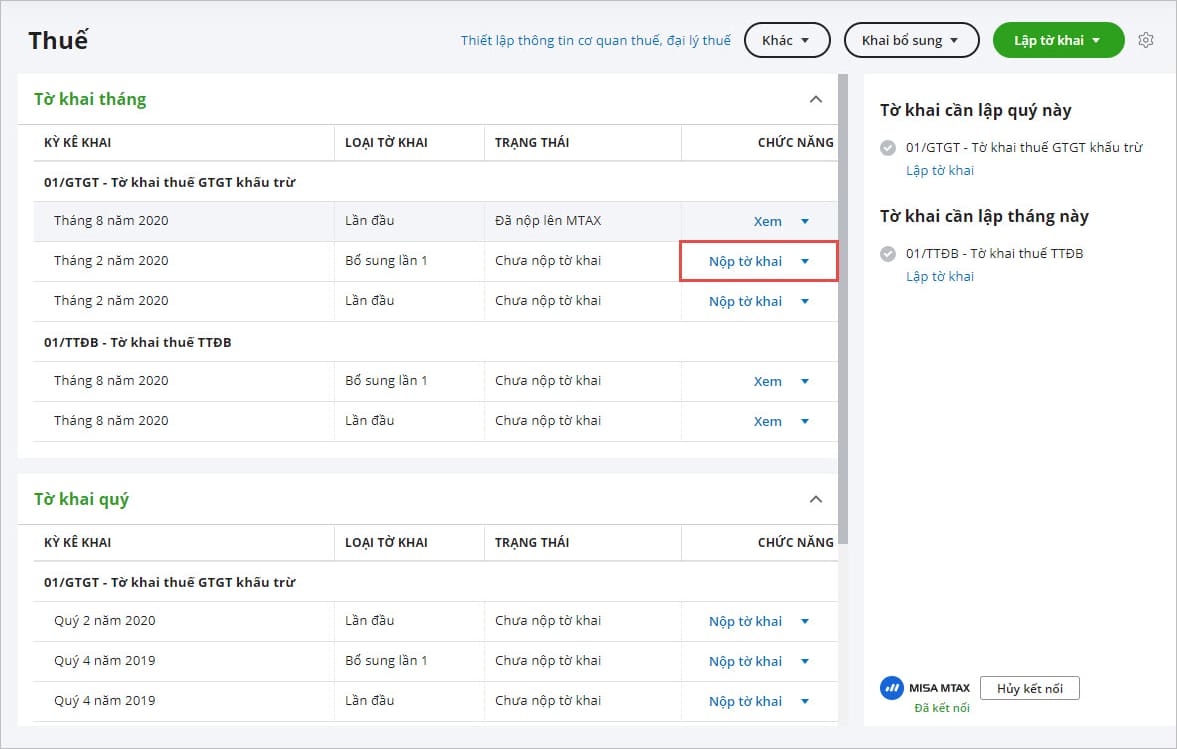This screenshot has width=1177, height=749.
Task: Click the Thuế page title
Action: click(58, 40)
